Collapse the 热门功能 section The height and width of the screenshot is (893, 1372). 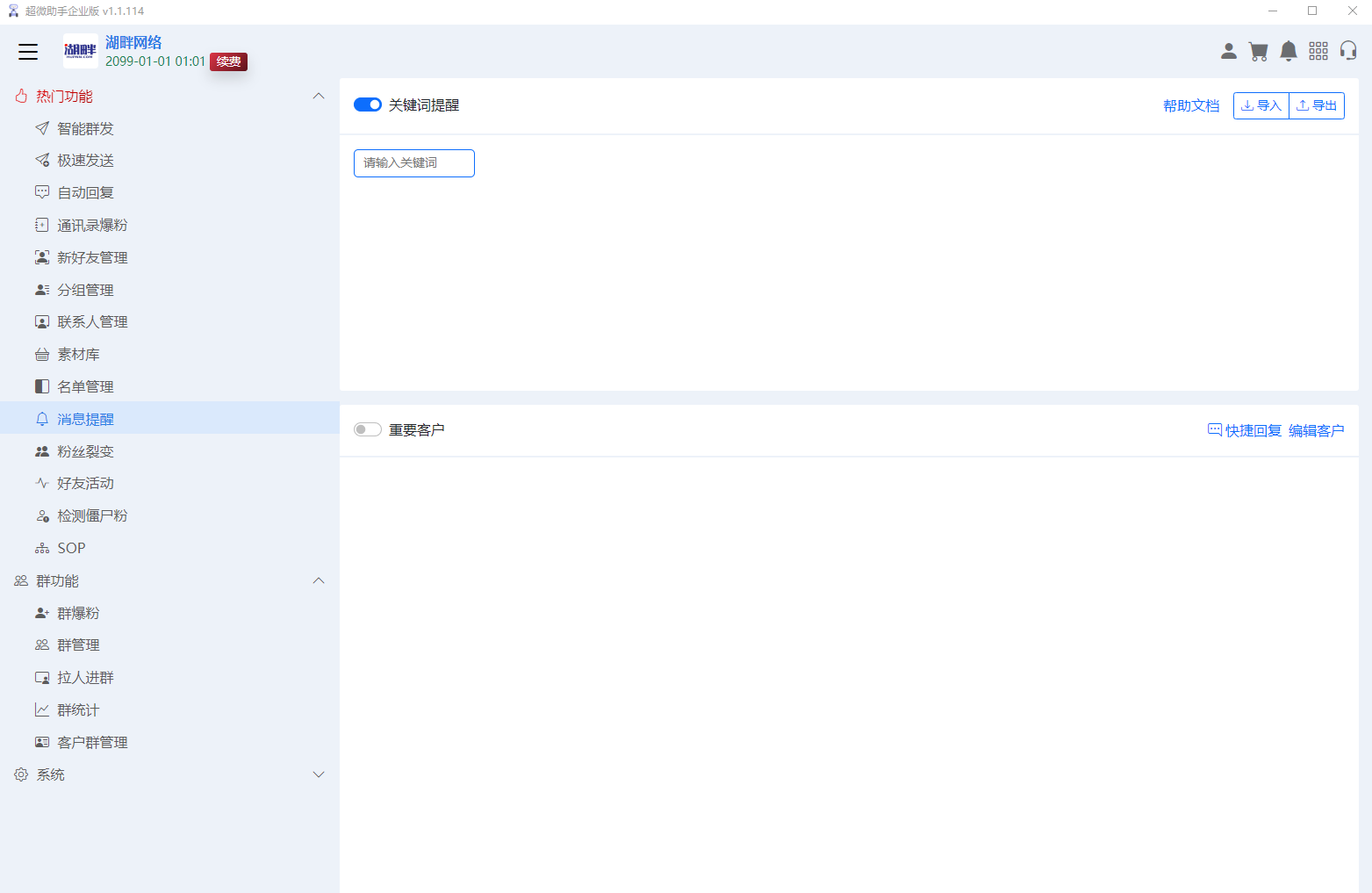[x=319, y=97]
